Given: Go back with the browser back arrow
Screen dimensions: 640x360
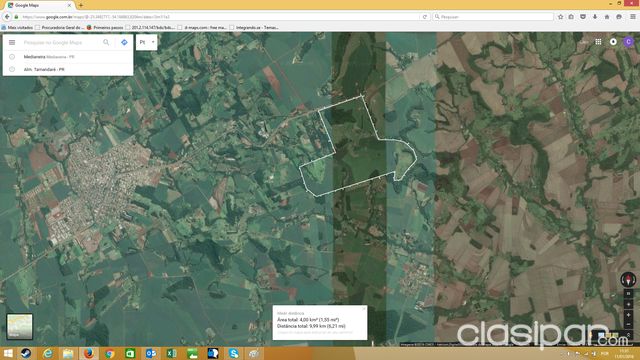Looking at the screenshot, I should [x=7, y=17].
